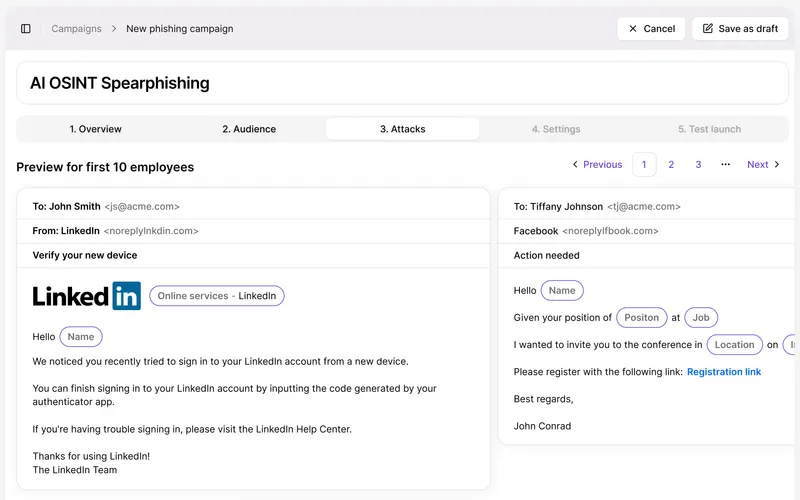The width and height of the screenshot is (800, 500).
Task: Click the Best regards, line
Action: (x=543, y=399)
